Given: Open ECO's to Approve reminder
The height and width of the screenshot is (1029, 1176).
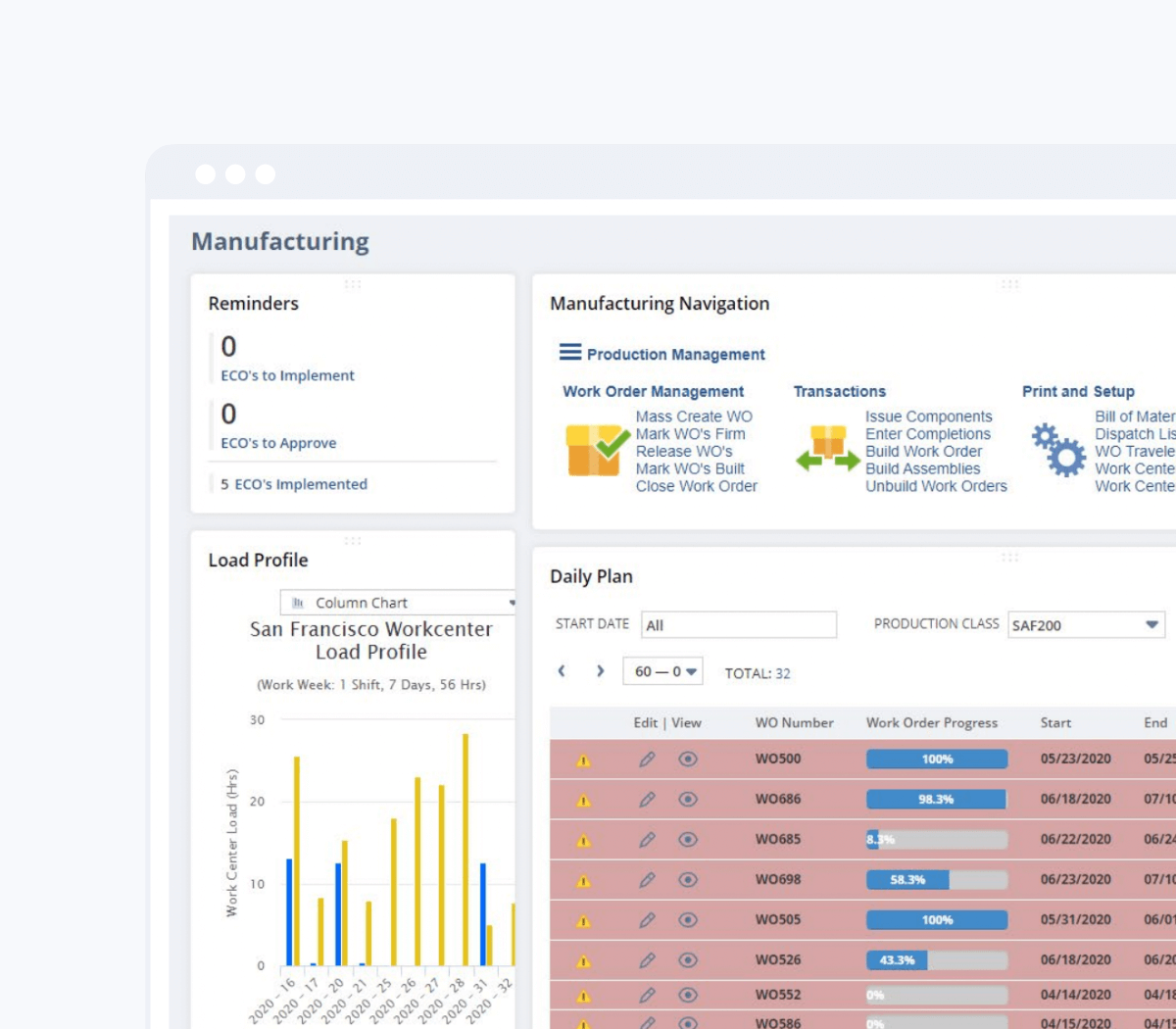Looking at the screenshot, I should pyautogui.click(x=278, y=443).
